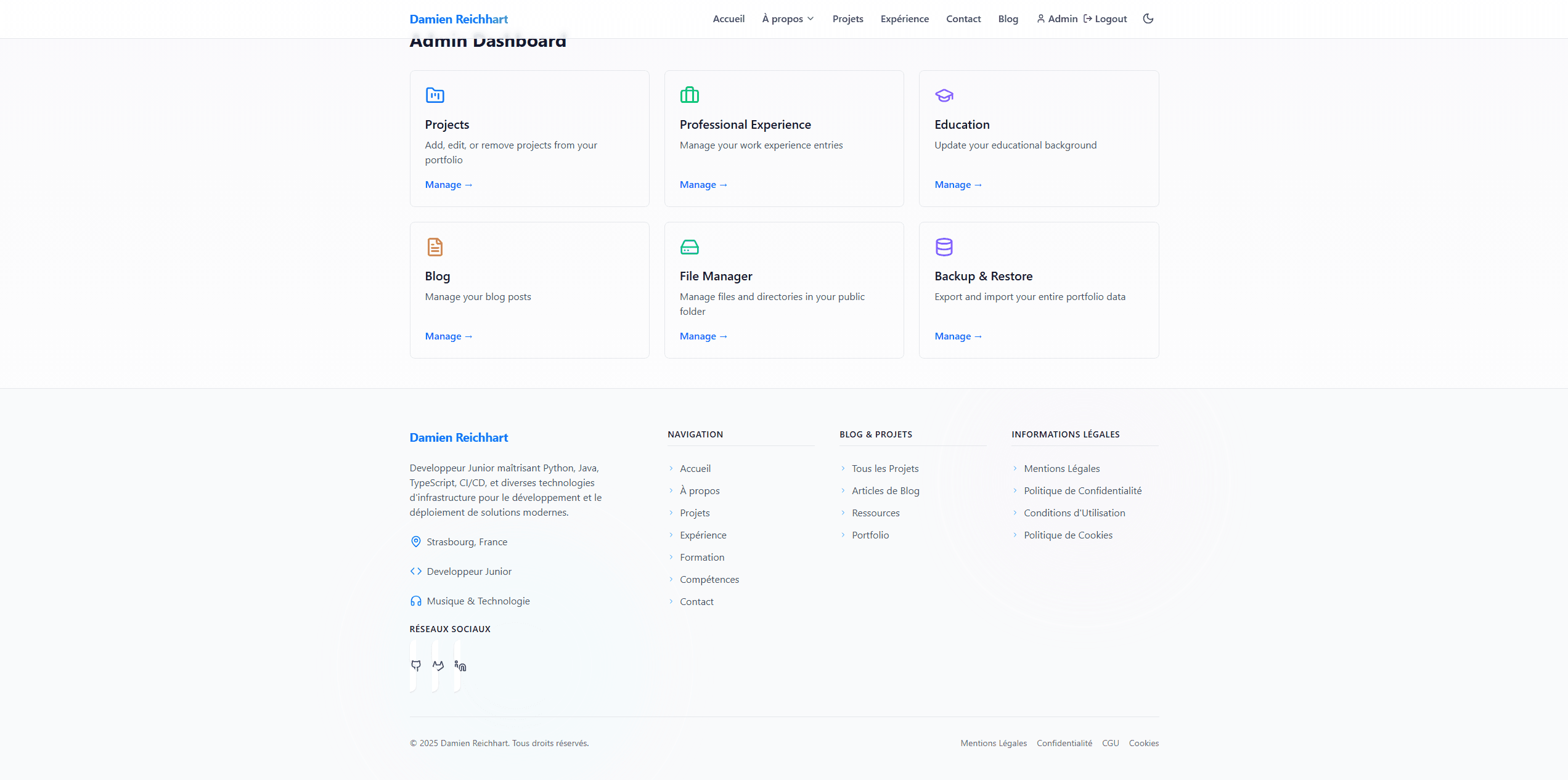
Task: Click Manage link in the Education card
Action: coord(958,184)
